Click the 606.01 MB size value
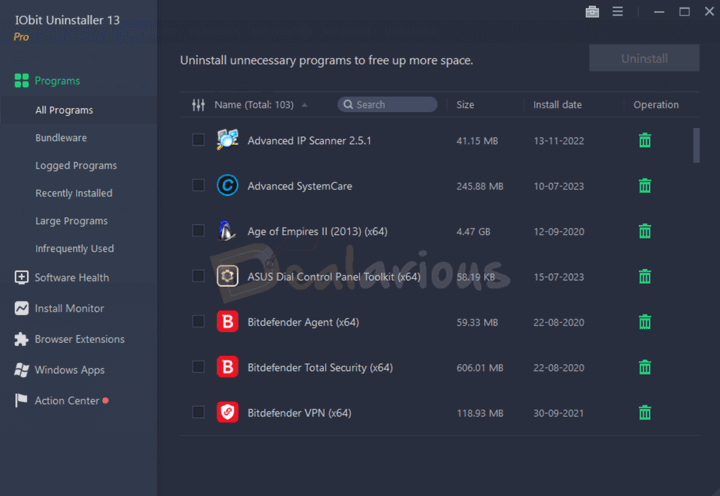The image size is (720, 496). pyautogui.click(x=480, y=367)
